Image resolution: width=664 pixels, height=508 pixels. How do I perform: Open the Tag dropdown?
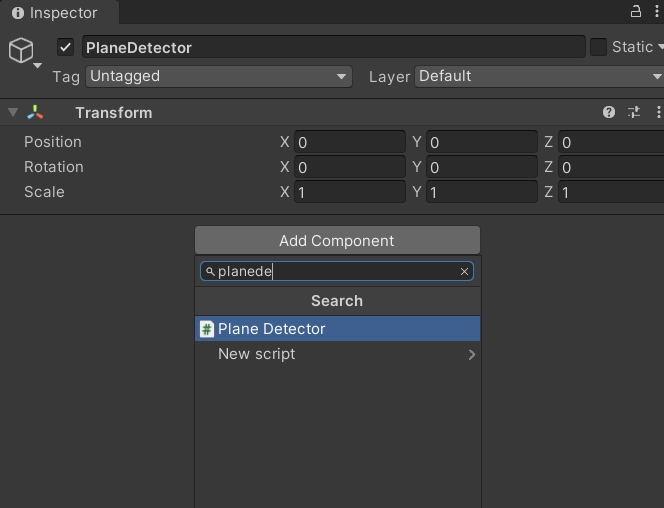[x=218, y=76]
